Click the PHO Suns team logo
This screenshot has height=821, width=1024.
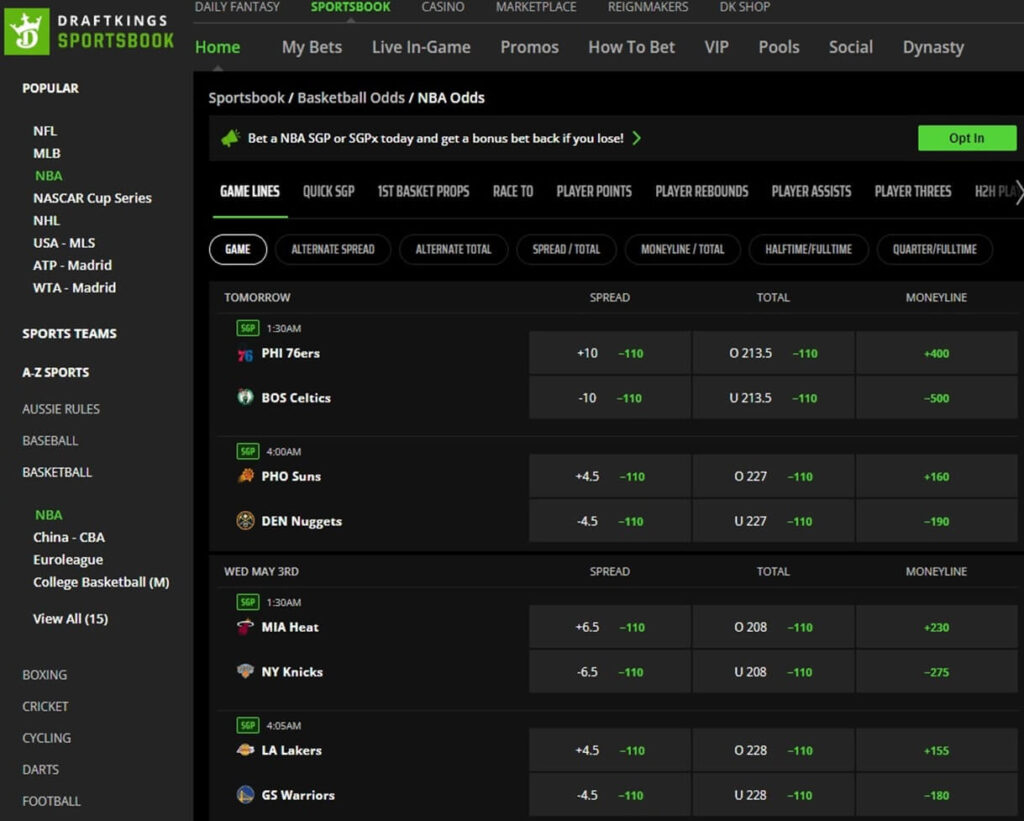point(245,475)
